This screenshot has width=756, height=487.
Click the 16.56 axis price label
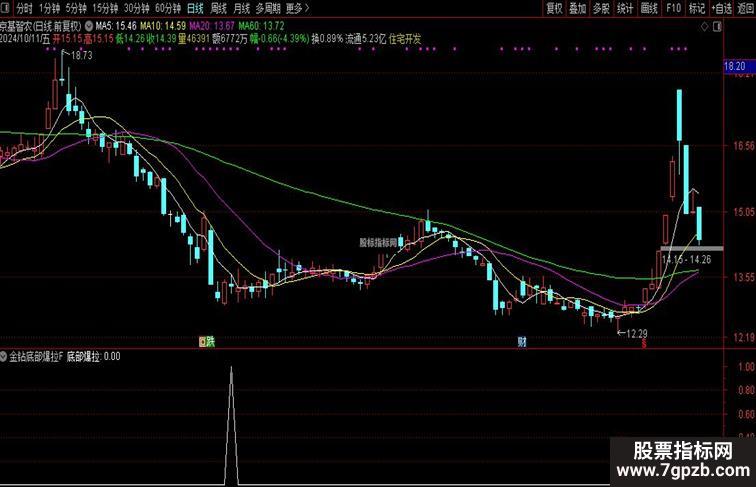tap(743, 146)
